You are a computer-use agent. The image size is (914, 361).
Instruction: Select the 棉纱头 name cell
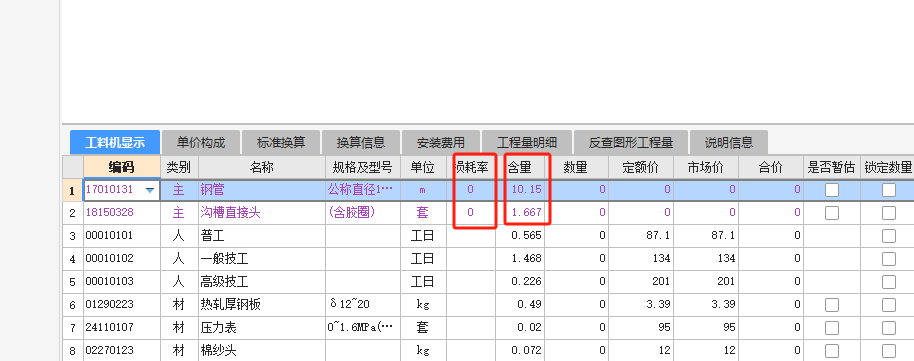262,351
